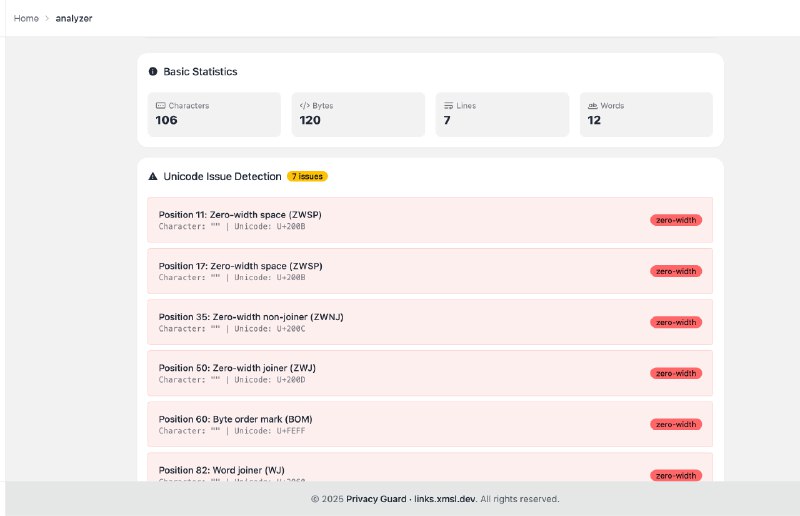This screenshot has width=800, height=516.
Task: Select the Position 50 zero-width joiner issue
Action: click(x=400, y=373)
